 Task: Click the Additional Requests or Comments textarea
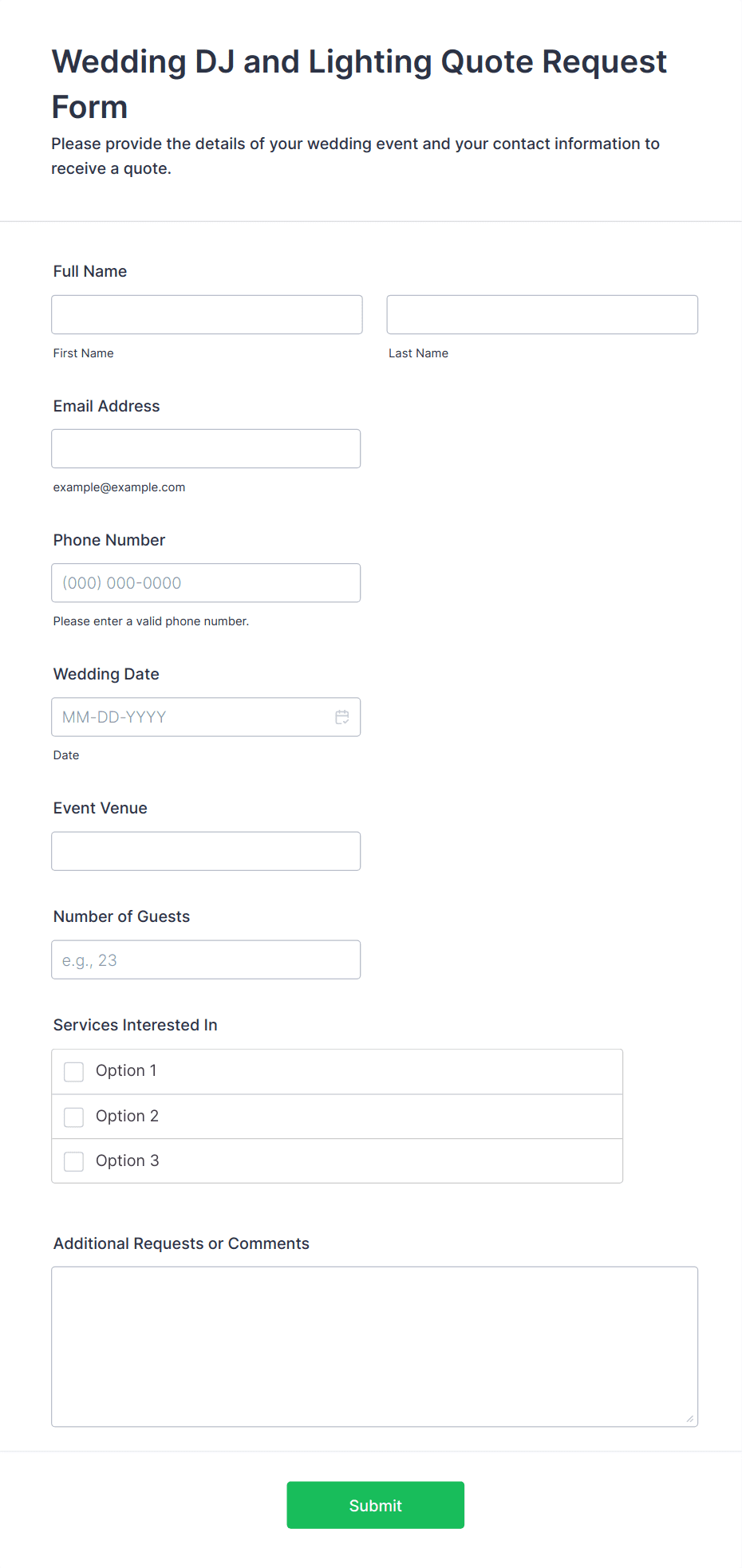pos(374,1346)
